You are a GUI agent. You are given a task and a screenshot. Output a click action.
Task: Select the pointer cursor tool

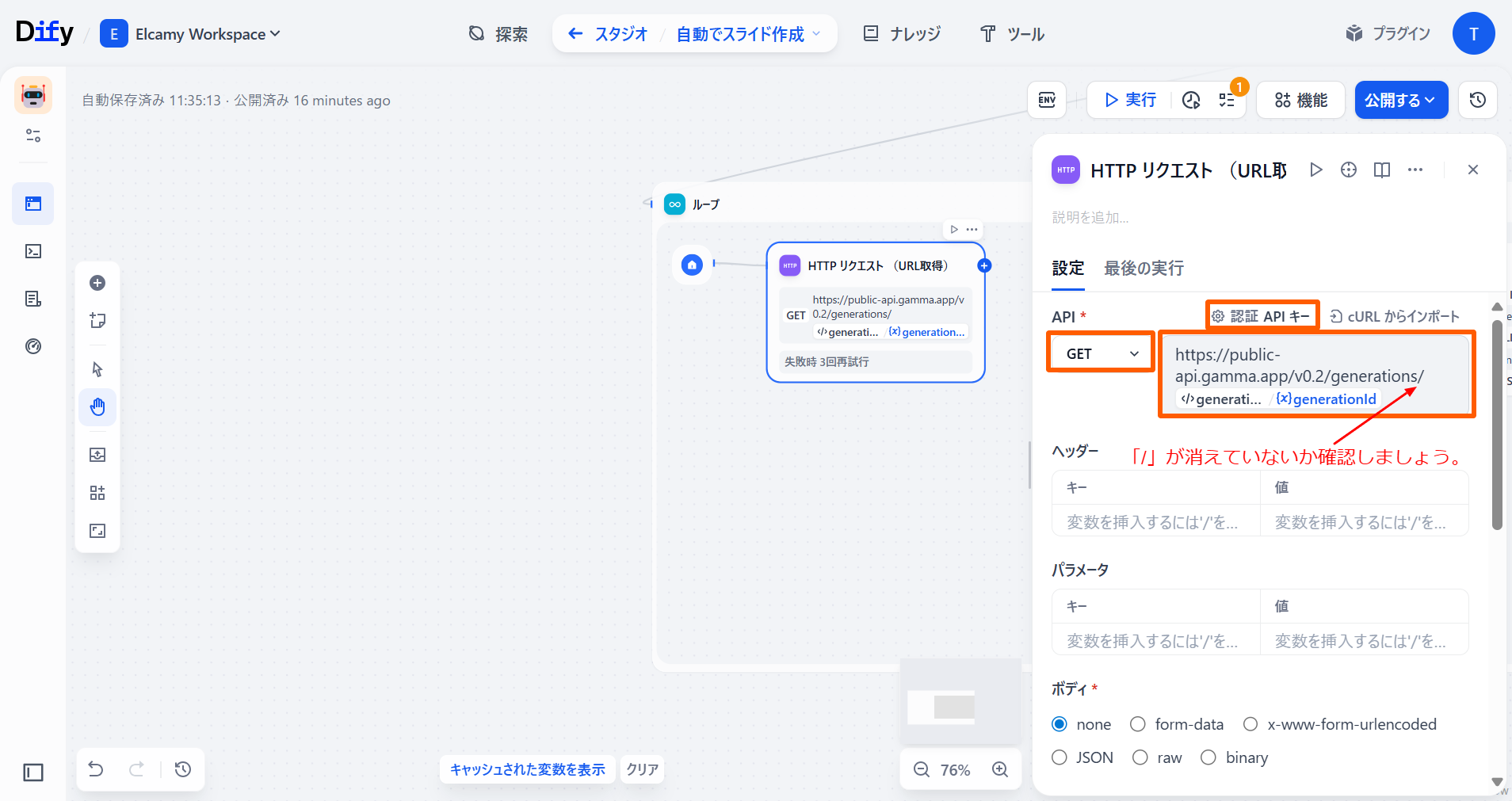coord(97,369)
